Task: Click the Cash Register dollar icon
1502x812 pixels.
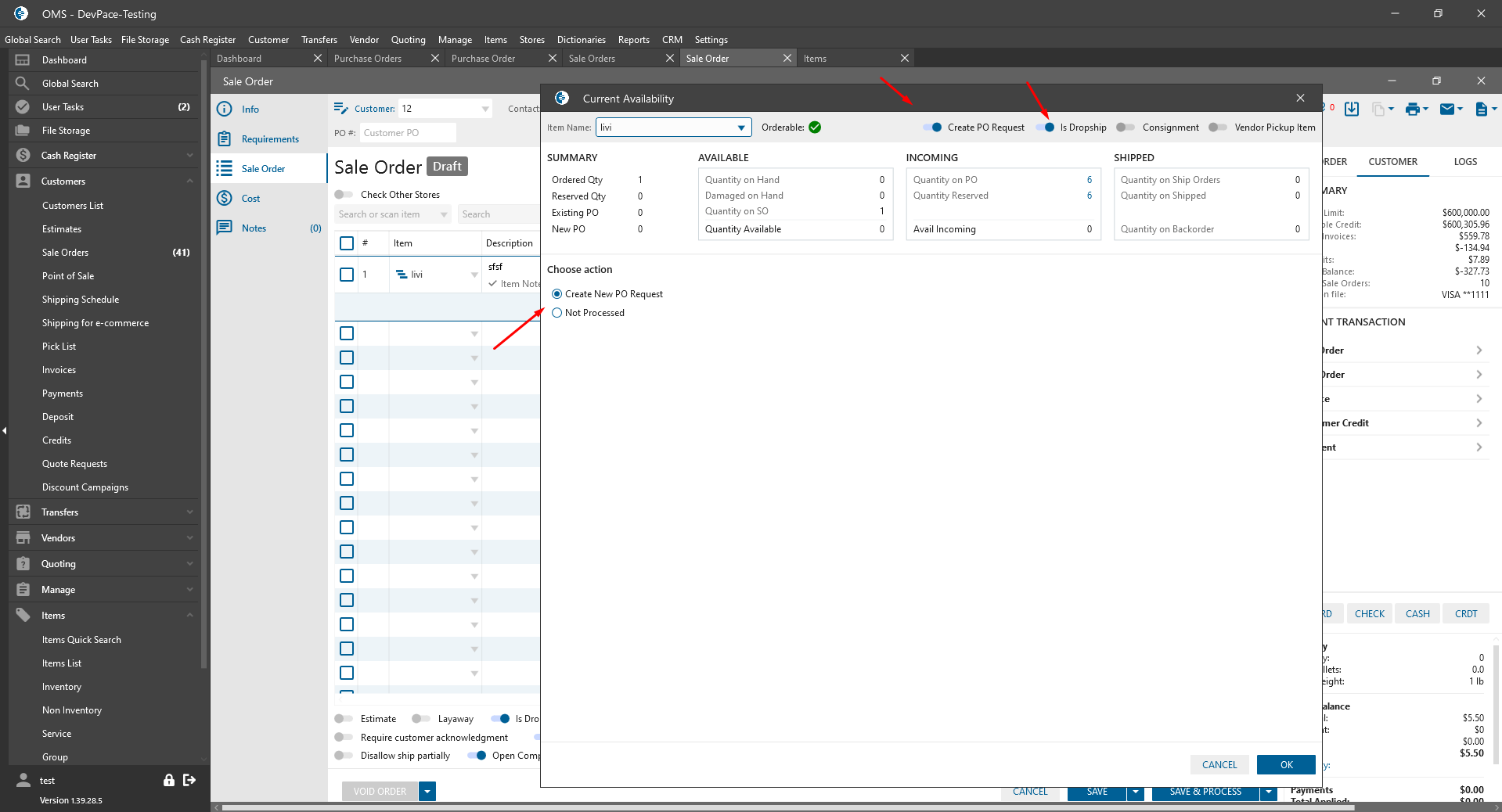Action: [x=23, y=156]
